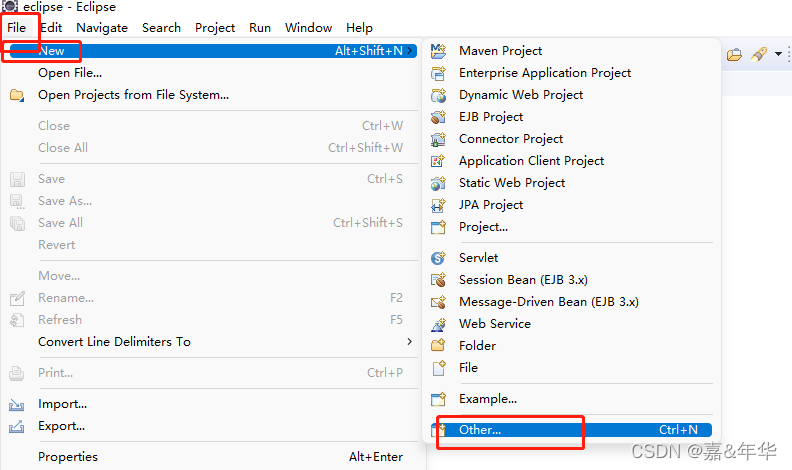Click the Web Service icon
The height and width of the screenshot is (470, 792).
[x=438, y=324]
